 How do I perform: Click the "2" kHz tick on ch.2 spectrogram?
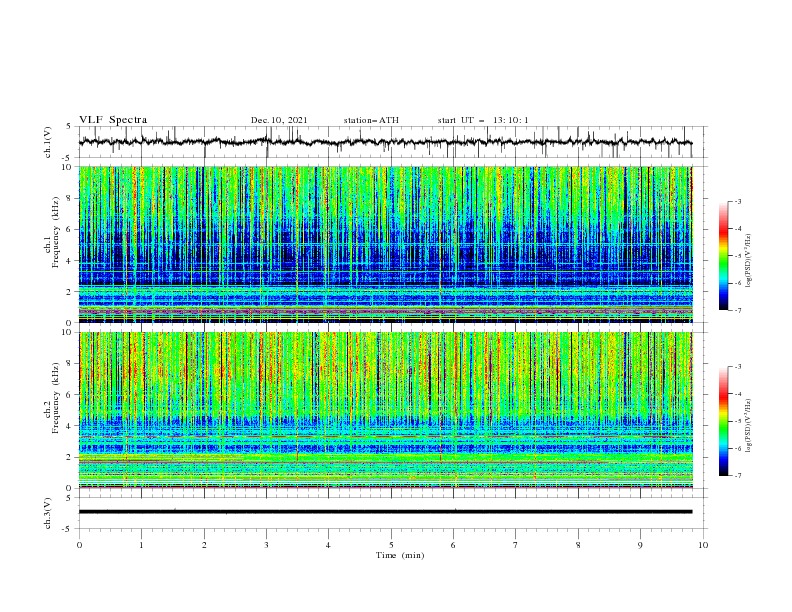pos(70,457)
